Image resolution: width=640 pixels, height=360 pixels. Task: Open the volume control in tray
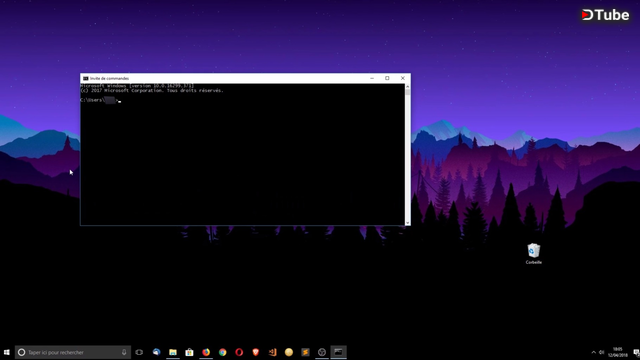click(x=602, y=352)
